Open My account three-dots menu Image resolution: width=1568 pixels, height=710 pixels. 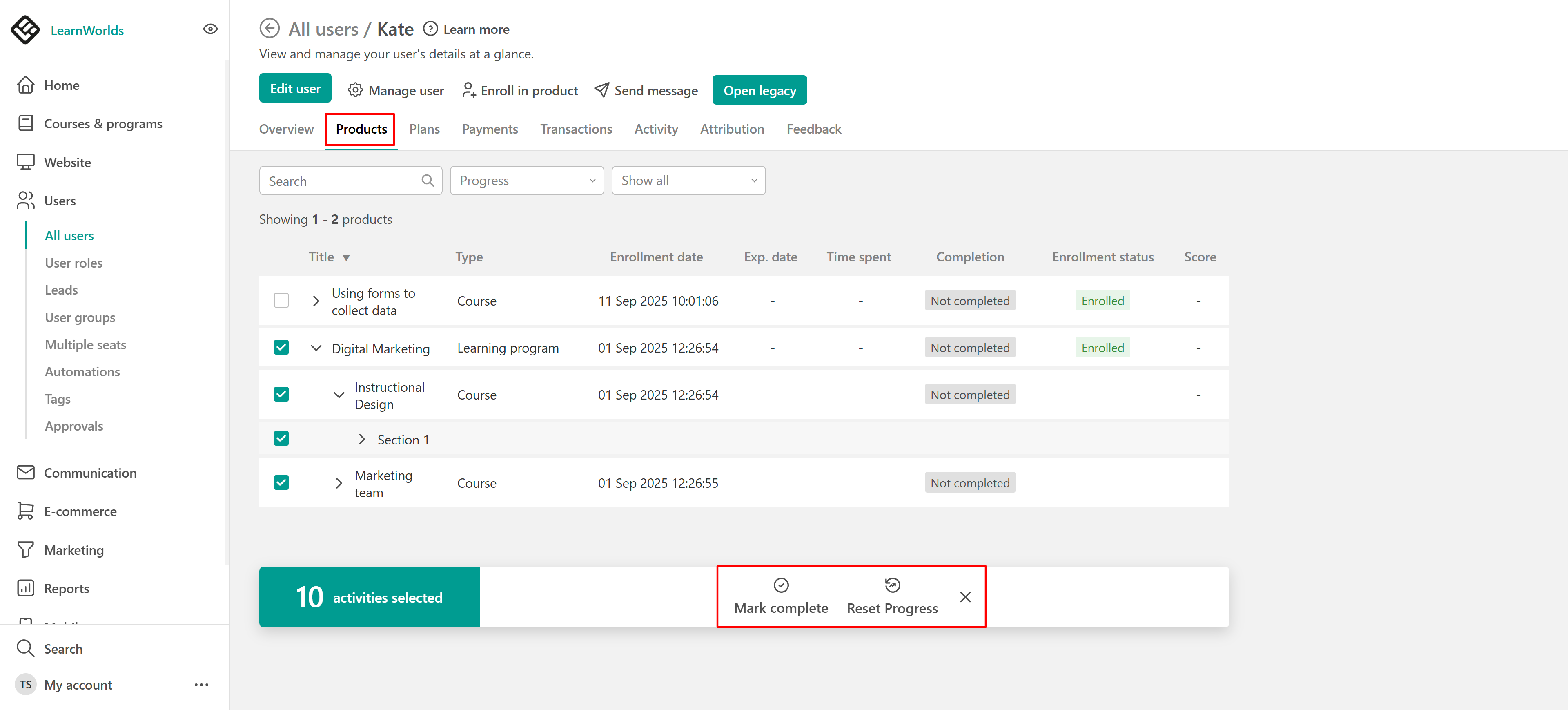(x=201, y=685)
